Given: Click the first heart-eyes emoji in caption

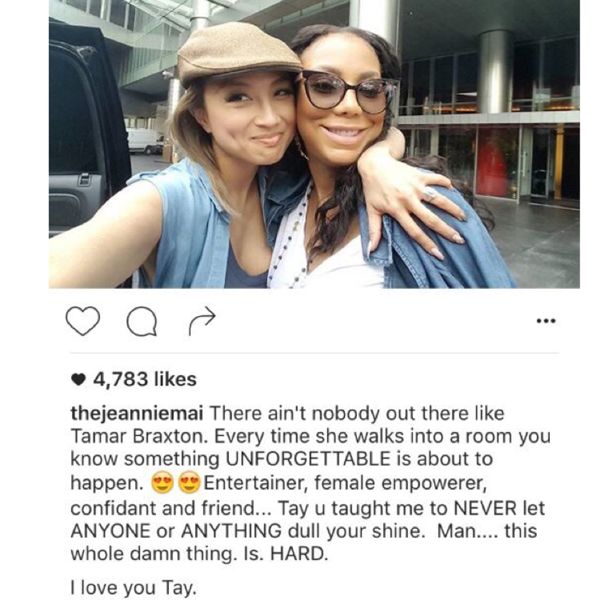Looking at the screenshot, I should tap(163, 483).
